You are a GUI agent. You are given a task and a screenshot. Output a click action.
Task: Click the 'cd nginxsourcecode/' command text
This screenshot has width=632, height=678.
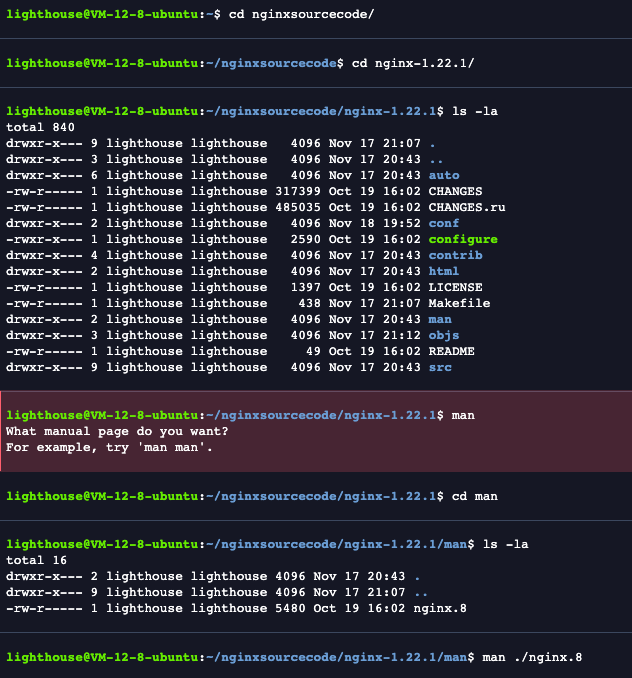tap(301, 14)
